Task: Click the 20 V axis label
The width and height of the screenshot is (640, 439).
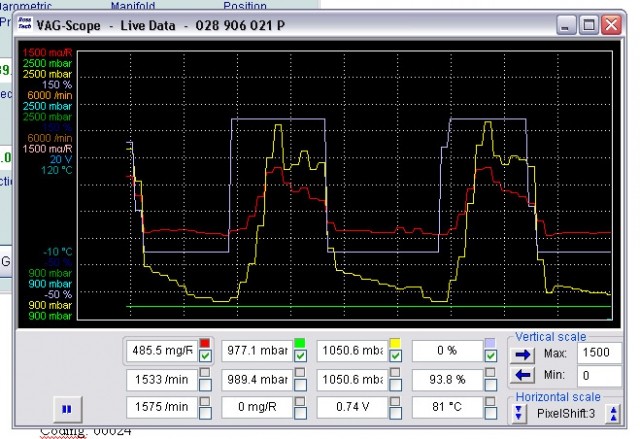Action: click(x=61, y=159)
